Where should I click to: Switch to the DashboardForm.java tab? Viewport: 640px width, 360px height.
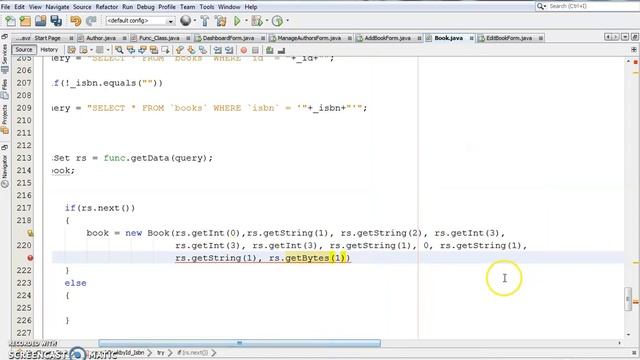click(x=228, y=38)
